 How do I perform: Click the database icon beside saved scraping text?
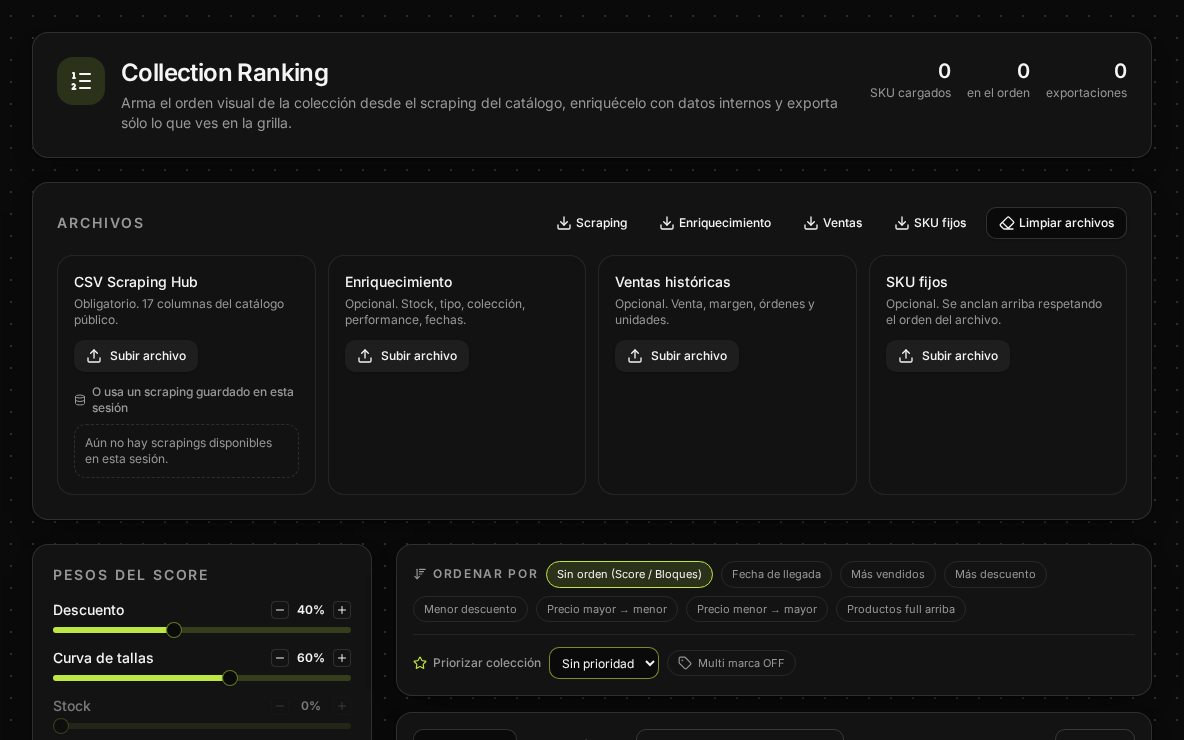coord(80,400)
